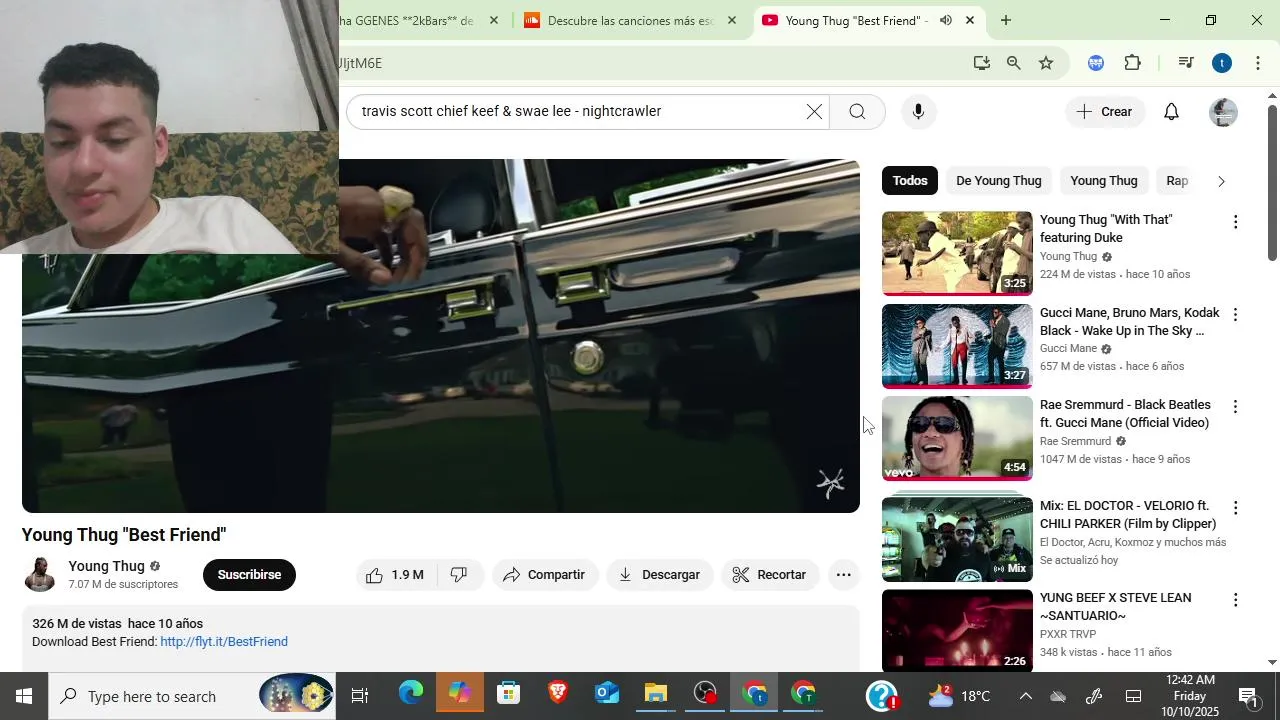Open the Windows notification center icon
Screen dimensions: 1280x720
click(1248, 696)
